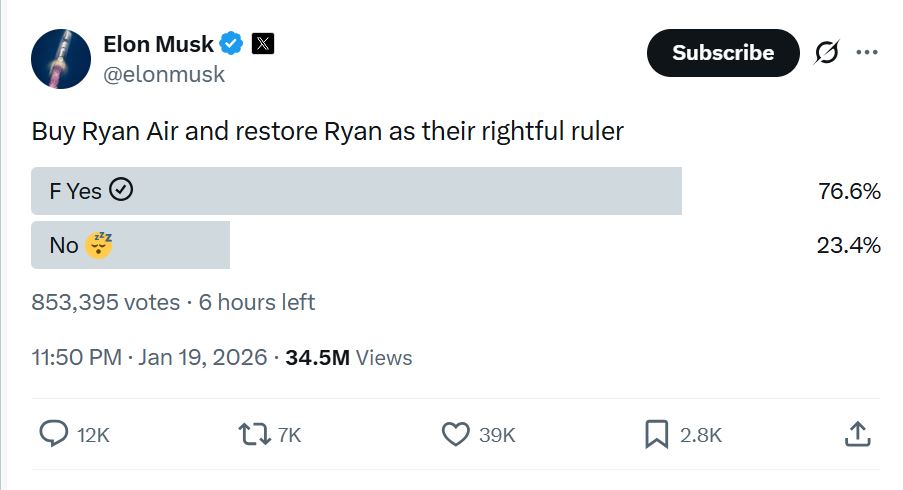Open the share upload icon
Image resolution: width=903 pixels, height=490 pixels.
[857, 433]
